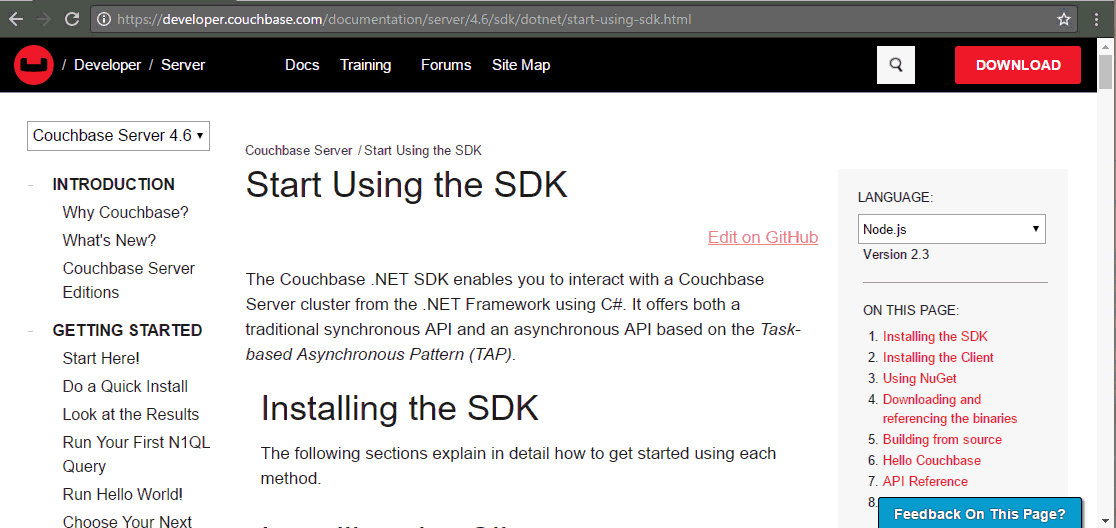Image resolution: width=1116 pixels, height=528 pixels.
Task: Click the page vertical scrollbar thumb
Action: pos(1105,71)
